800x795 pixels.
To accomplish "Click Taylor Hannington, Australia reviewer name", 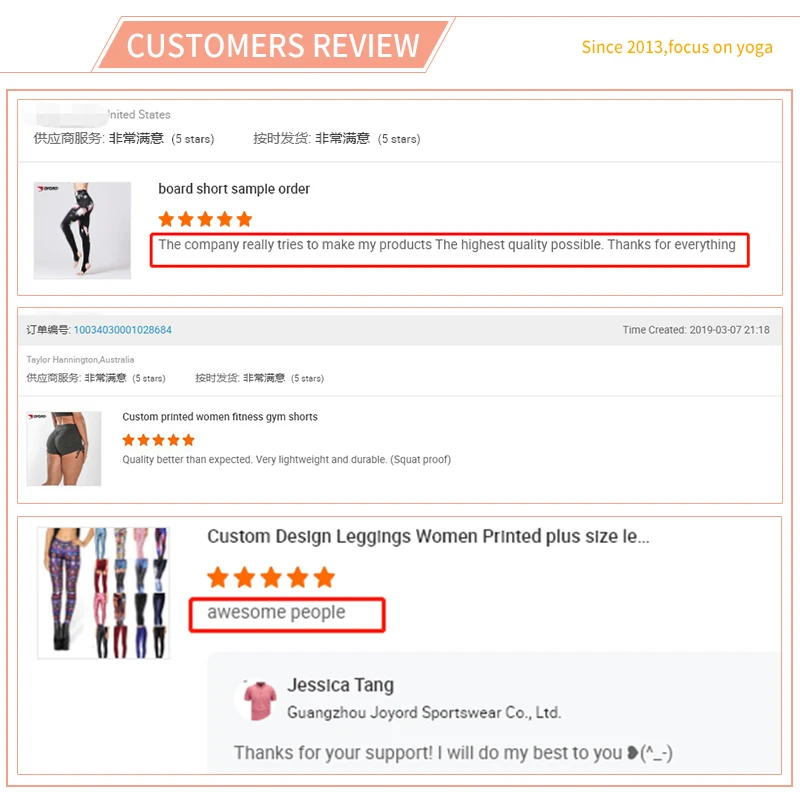I will (80, 360).
